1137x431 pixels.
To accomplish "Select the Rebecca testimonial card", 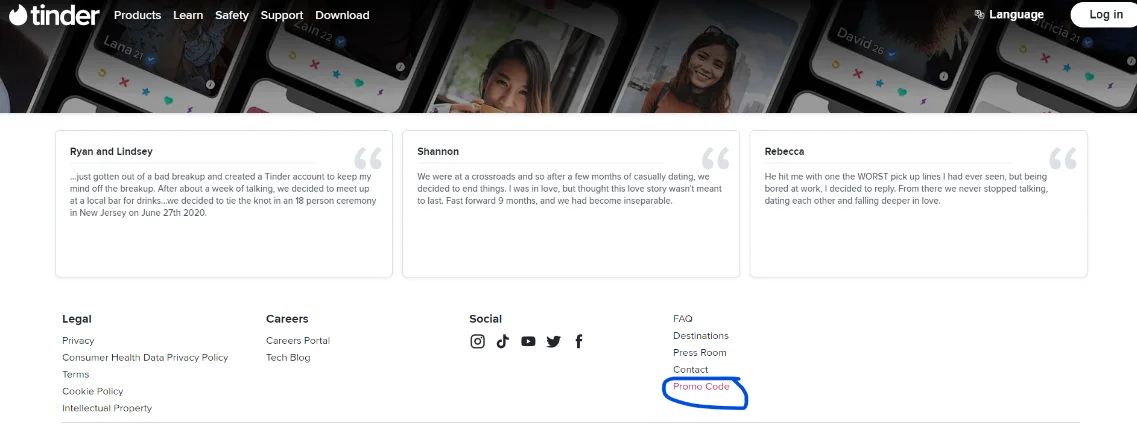I will 919,204.
